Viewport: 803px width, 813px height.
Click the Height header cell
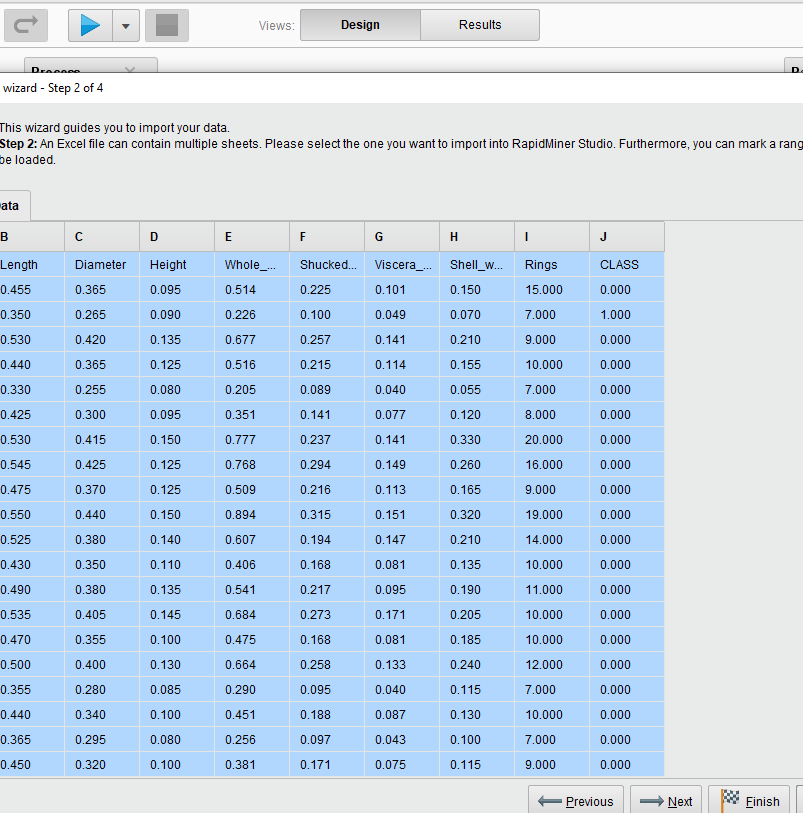(177, 264)
